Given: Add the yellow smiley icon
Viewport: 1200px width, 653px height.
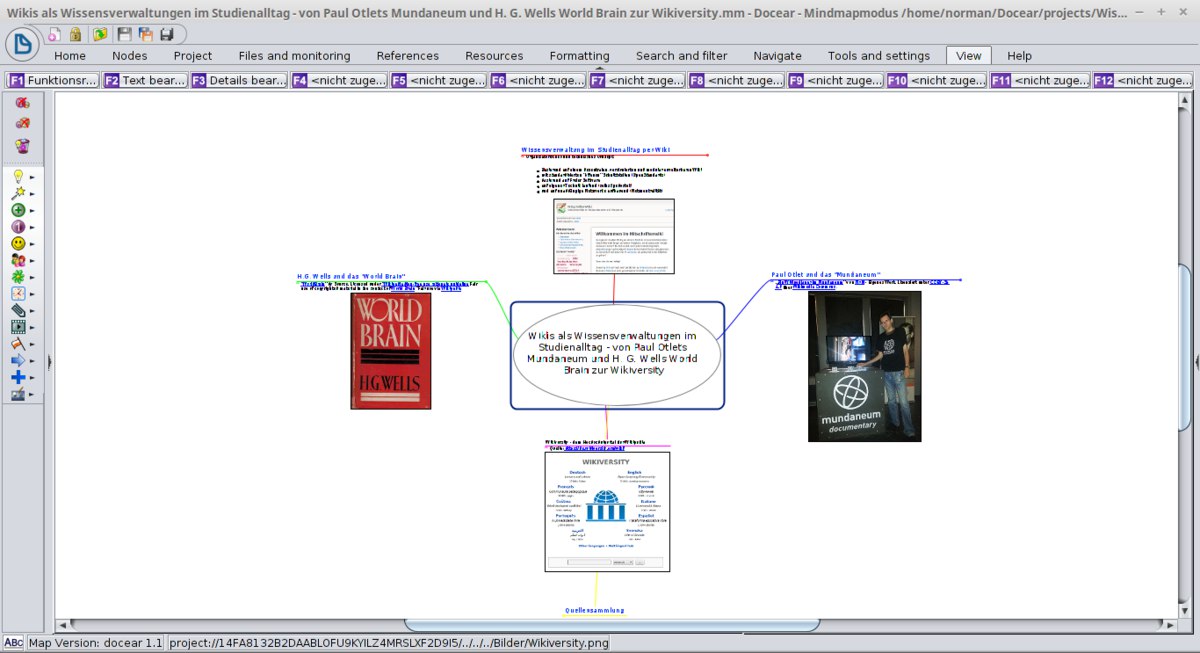Looking at the screenshot, I should pos(18,243).
